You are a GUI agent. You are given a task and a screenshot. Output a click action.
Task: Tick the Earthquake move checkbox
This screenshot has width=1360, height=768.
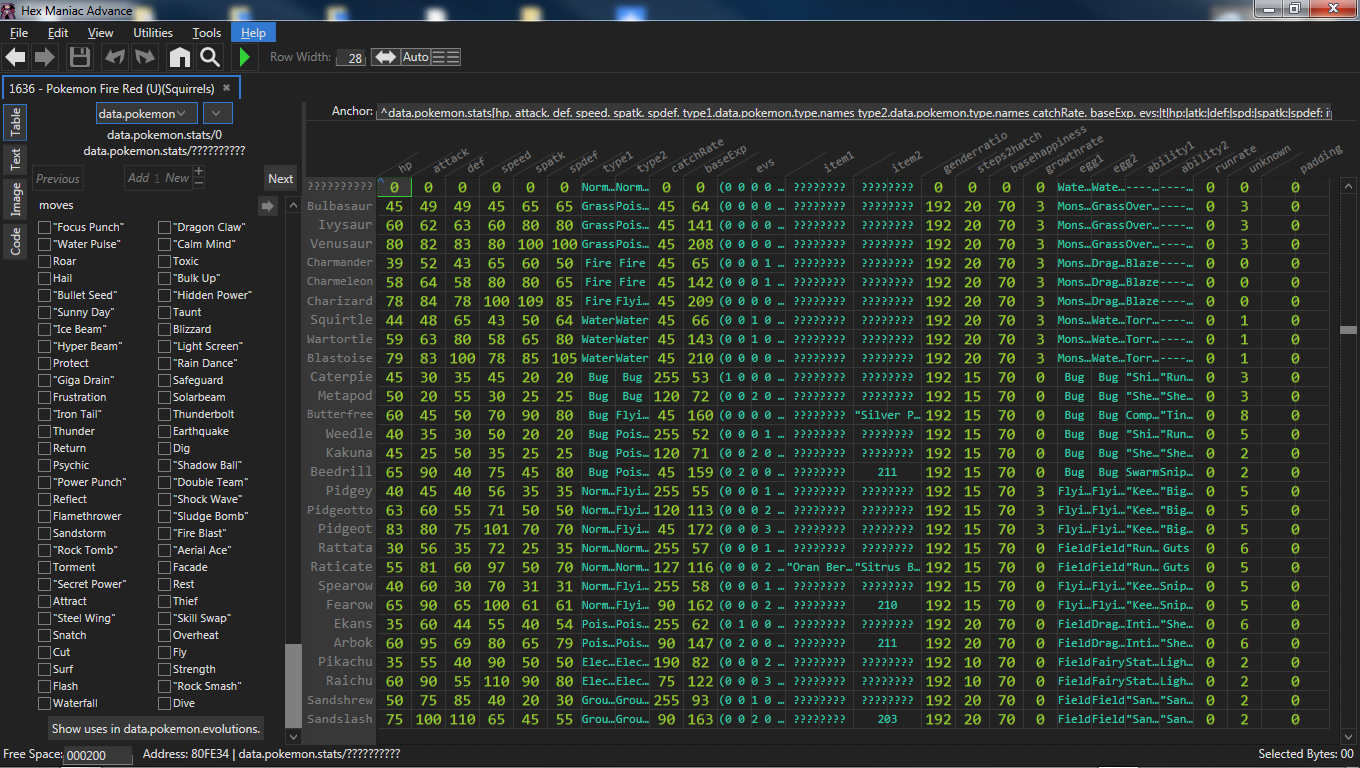click(x=165, y=431)
